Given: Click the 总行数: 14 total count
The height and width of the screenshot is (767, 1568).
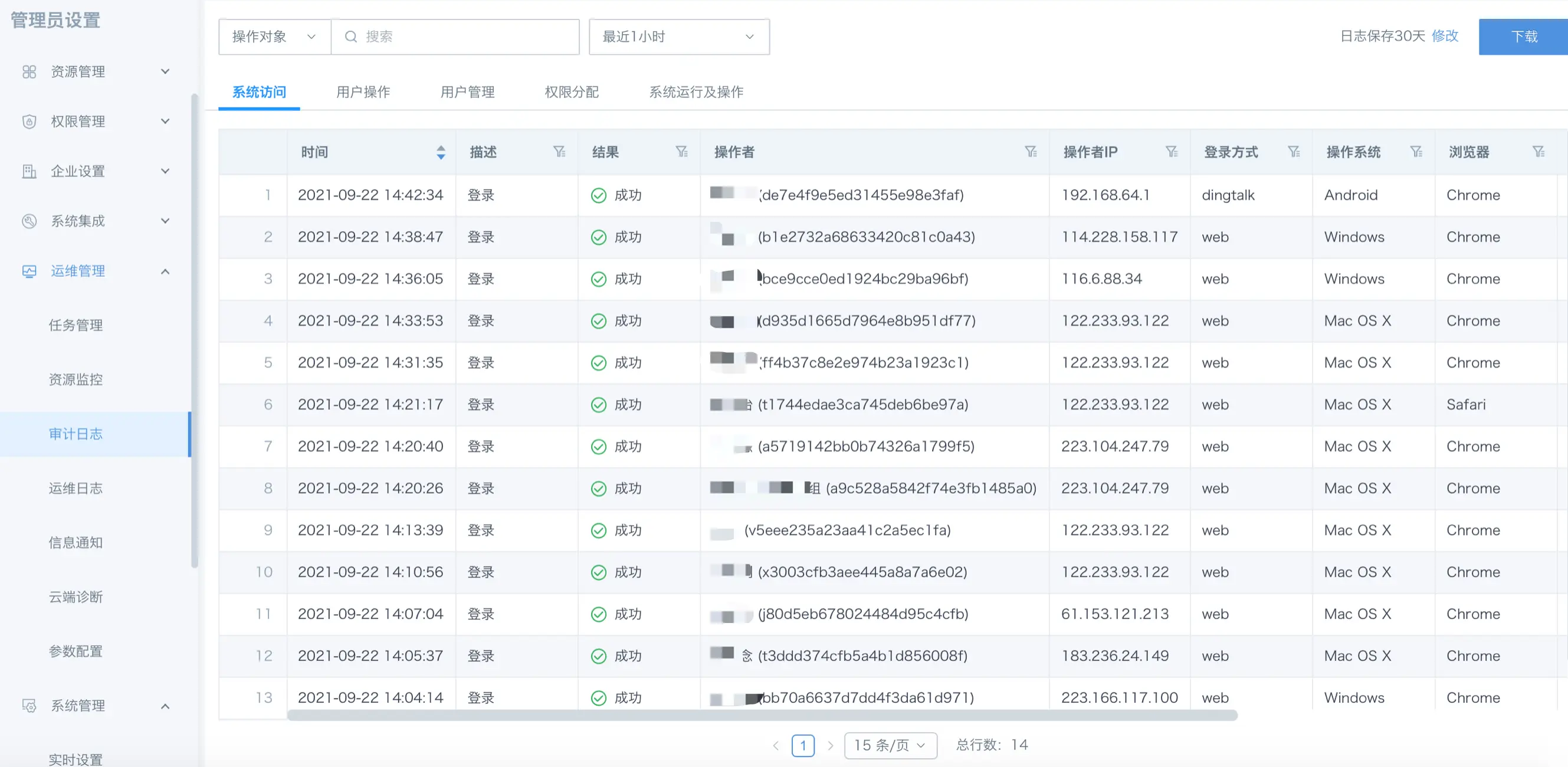Looking at the screenshot, I should pyautogui.click(x=992, y=745).
